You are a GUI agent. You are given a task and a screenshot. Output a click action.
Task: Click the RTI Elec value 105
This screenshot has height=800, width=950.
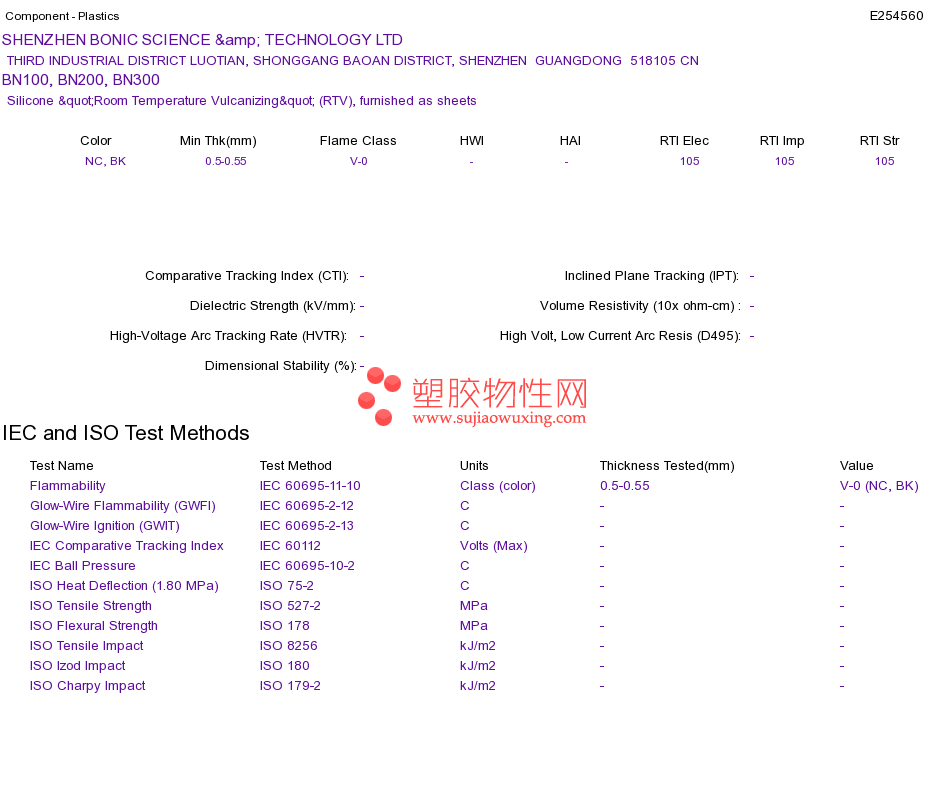point(689,161)
